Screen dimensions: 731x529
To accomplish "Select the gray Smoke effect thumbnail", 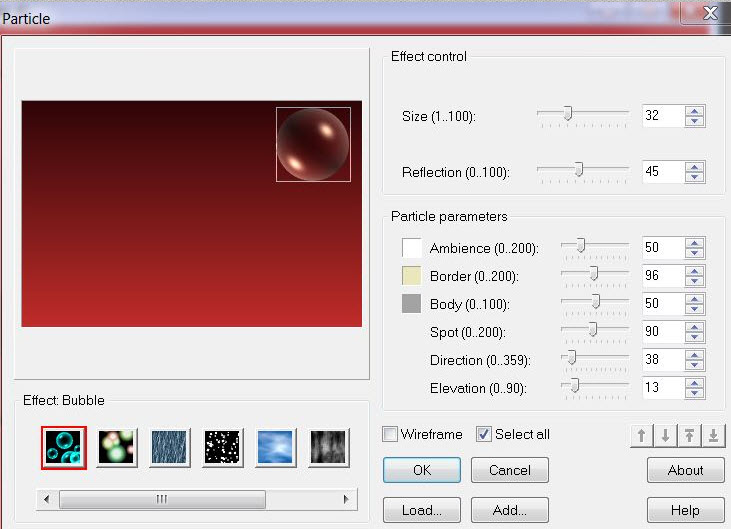I will pyautogui.click(x=328, y=447).
